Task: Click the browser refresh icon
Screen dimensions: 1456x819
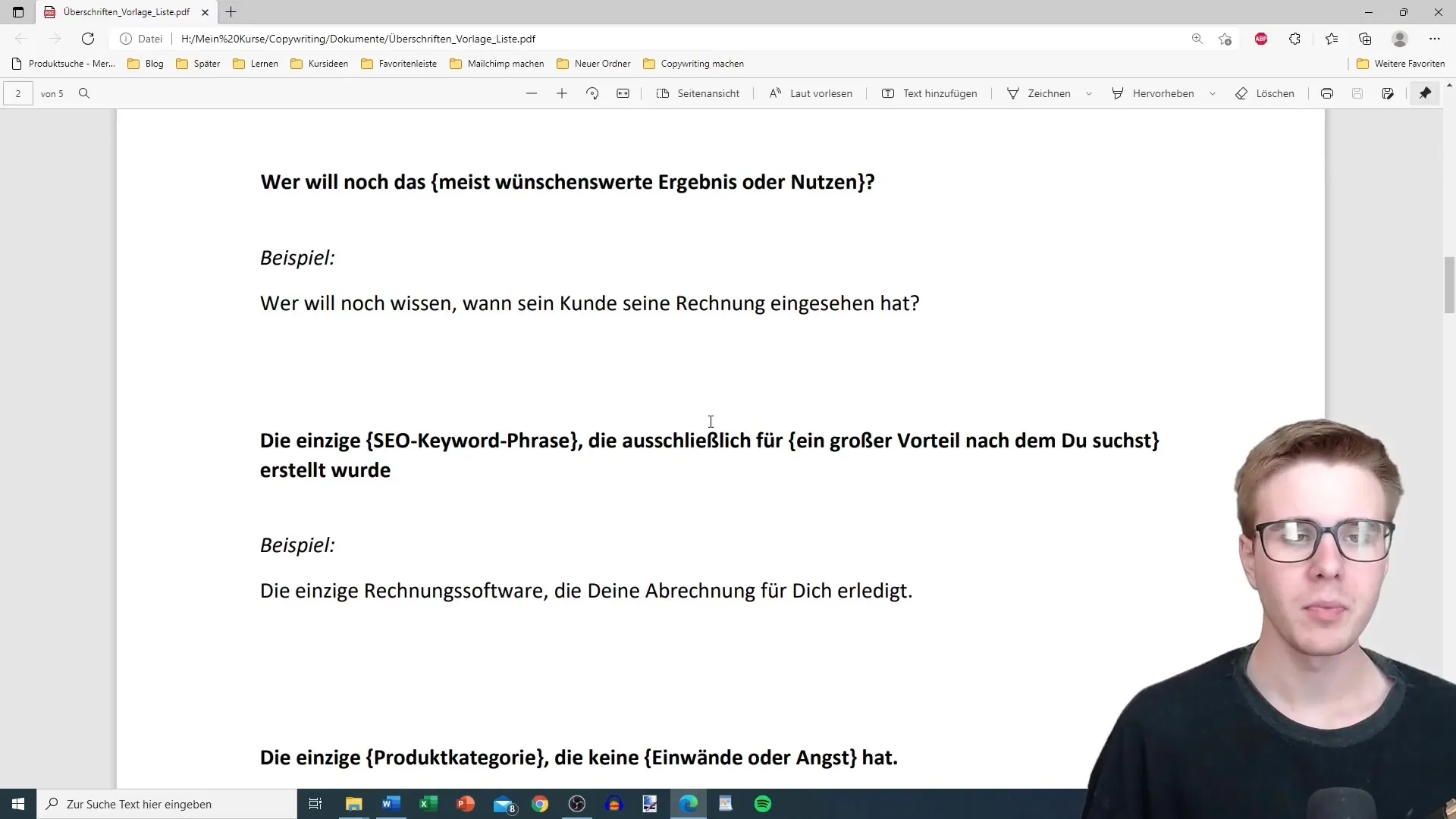Action: coord(88,38)
